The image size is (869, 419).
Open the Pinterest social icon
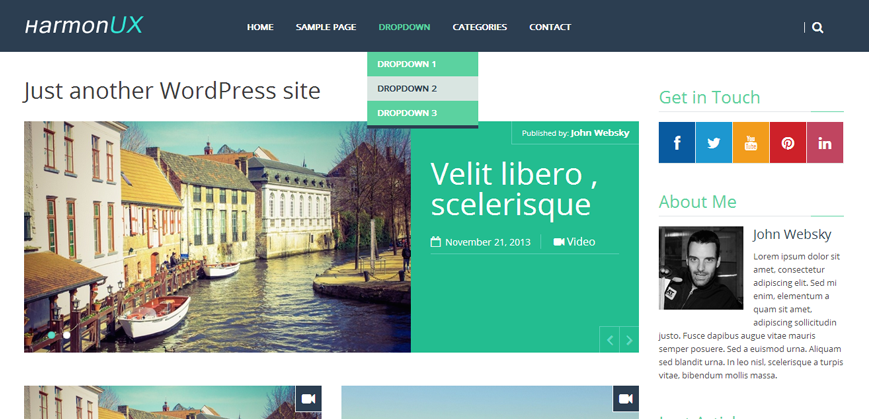[x=788, y=143]
